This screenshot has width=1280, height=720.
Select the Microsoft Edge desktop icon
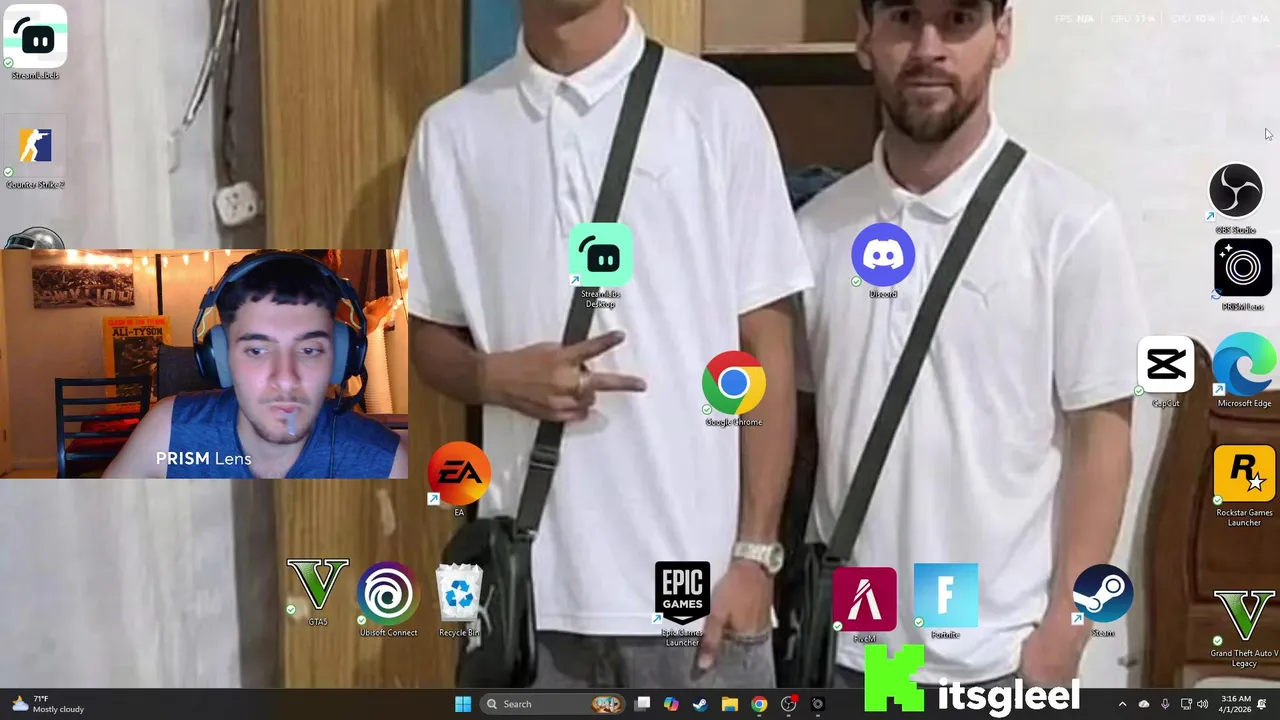click(1244, 372)
